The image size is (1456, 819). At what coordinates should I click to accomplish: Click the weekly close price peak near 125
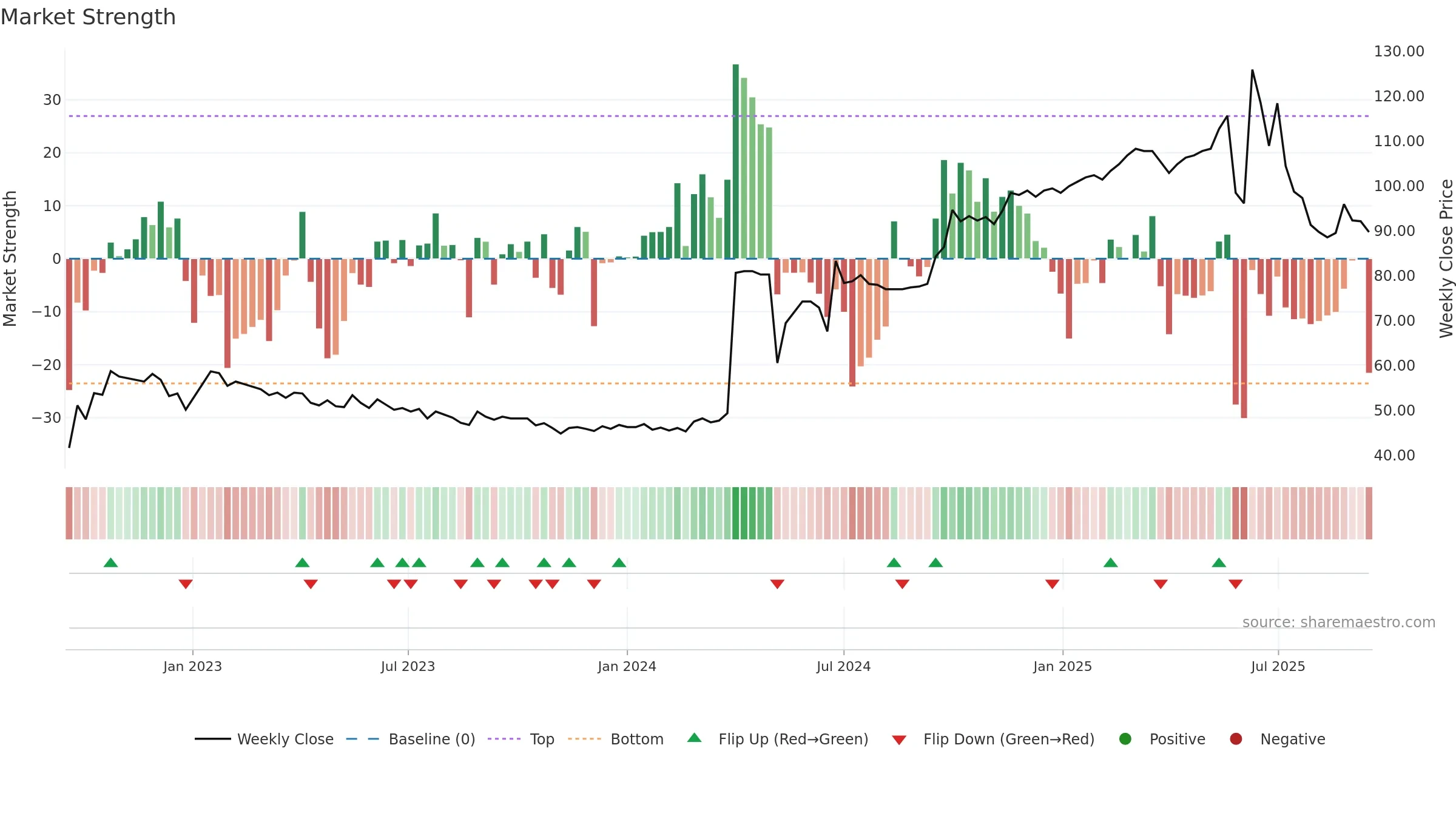click(x=1252, y=70)
